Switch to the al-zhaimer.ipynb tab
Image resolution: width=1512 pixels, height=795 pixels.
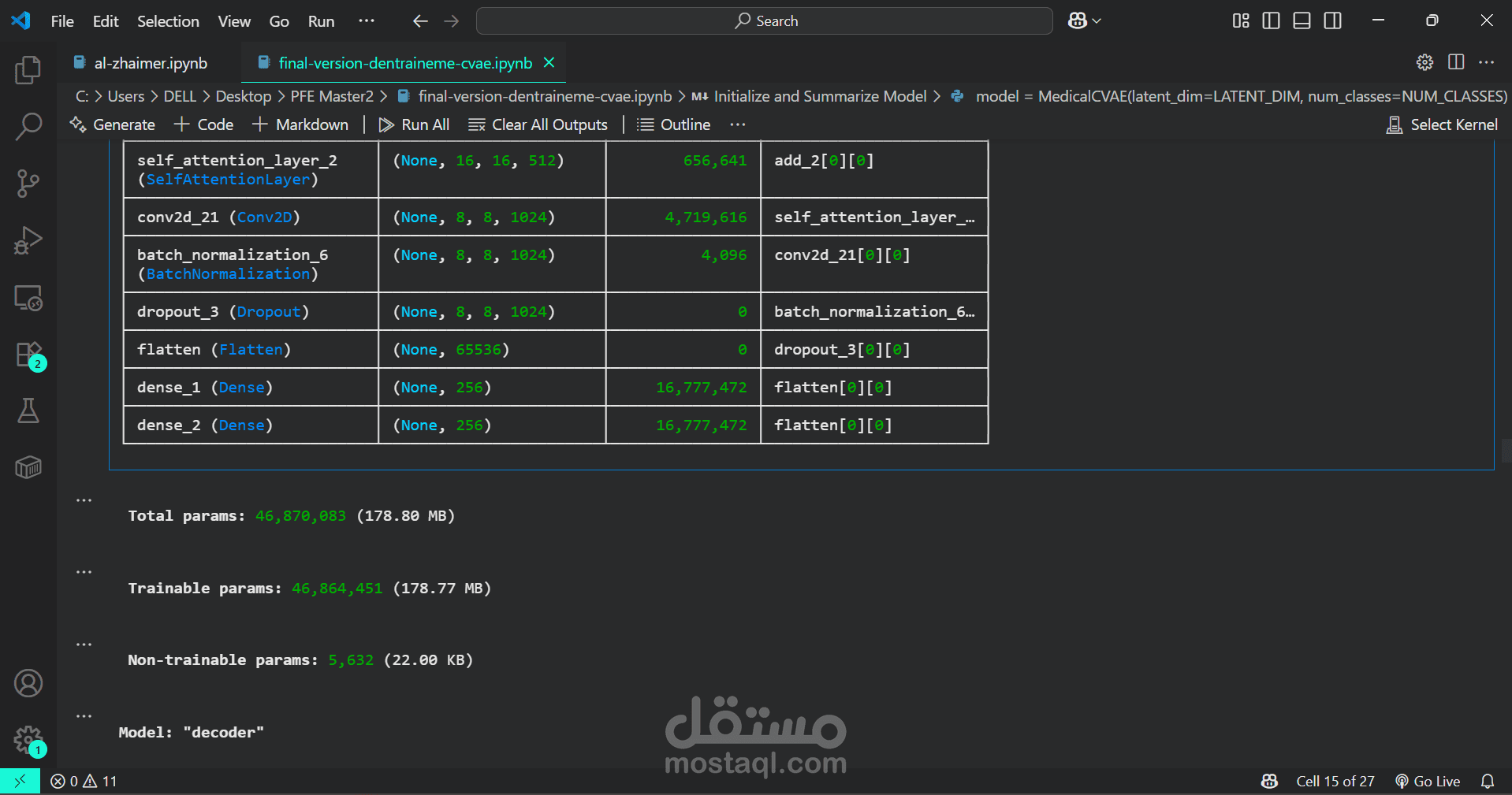[x=150, y=63]
